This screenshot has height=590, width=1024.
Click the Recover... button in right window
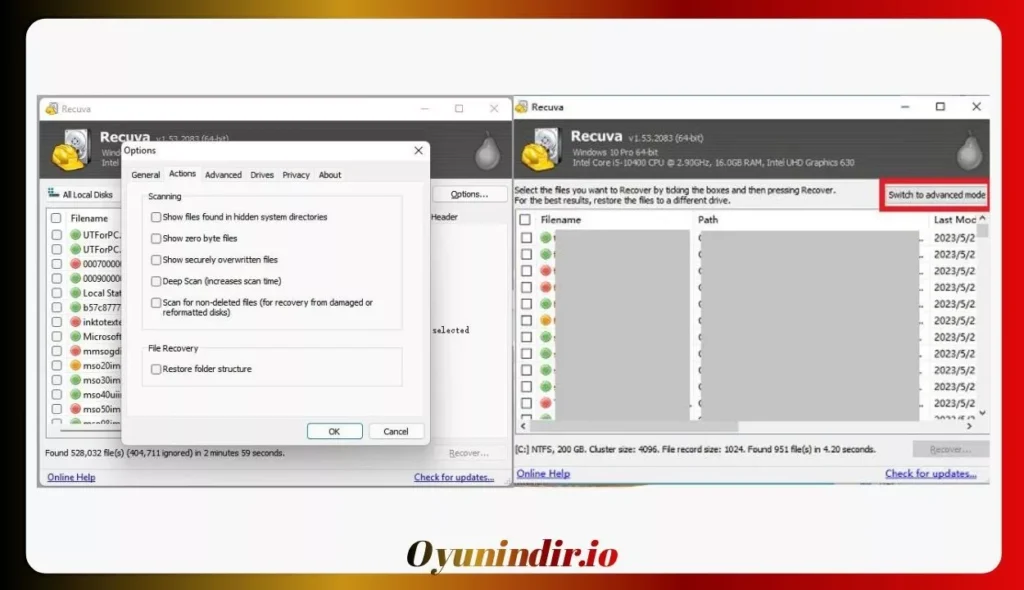tap(950, 450)
